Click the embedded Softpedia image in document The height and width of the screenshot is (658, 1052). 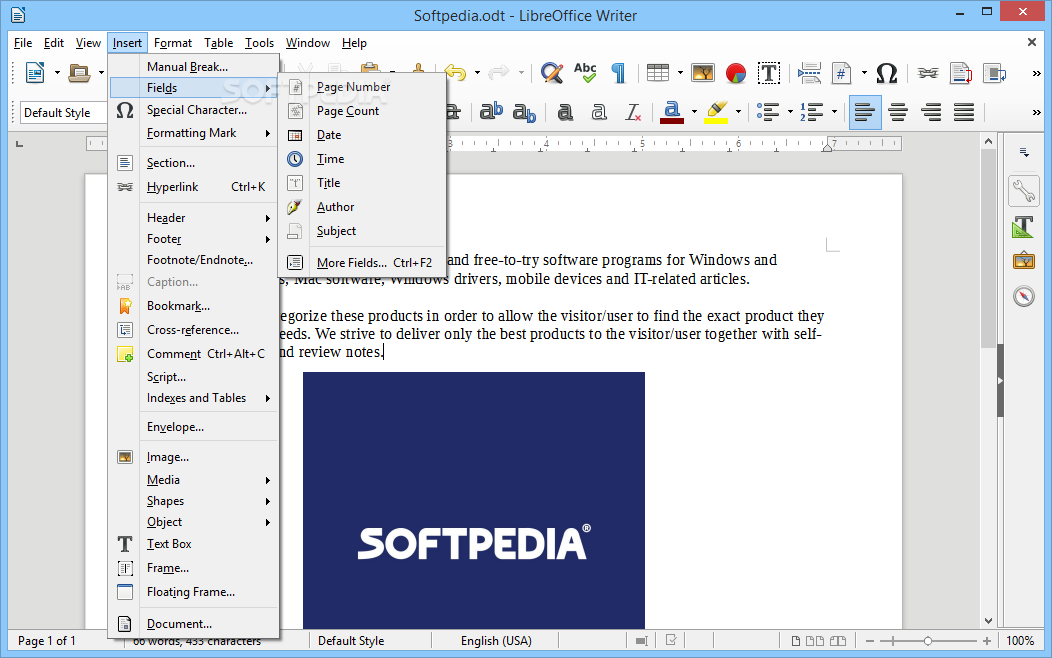coord(473,500)
